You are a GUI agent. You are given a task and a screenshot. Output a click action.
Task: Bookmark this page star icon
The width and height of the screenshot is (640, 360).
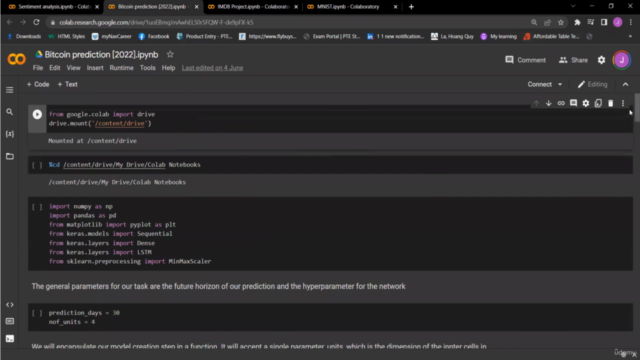[561, 22]
